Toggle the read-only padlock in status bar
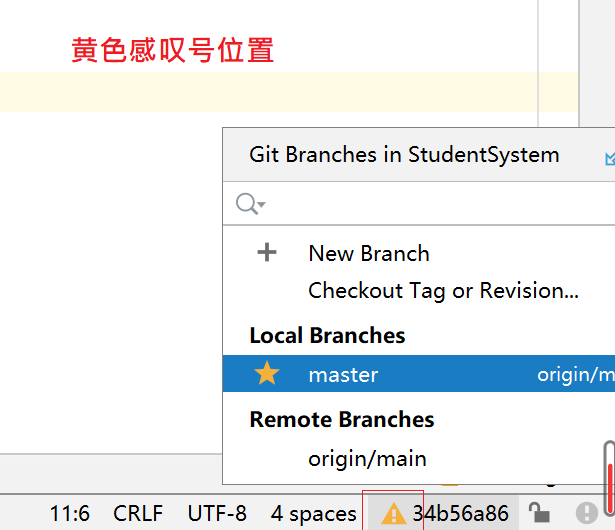Screen dimensions: 615x530 [539, 514]
